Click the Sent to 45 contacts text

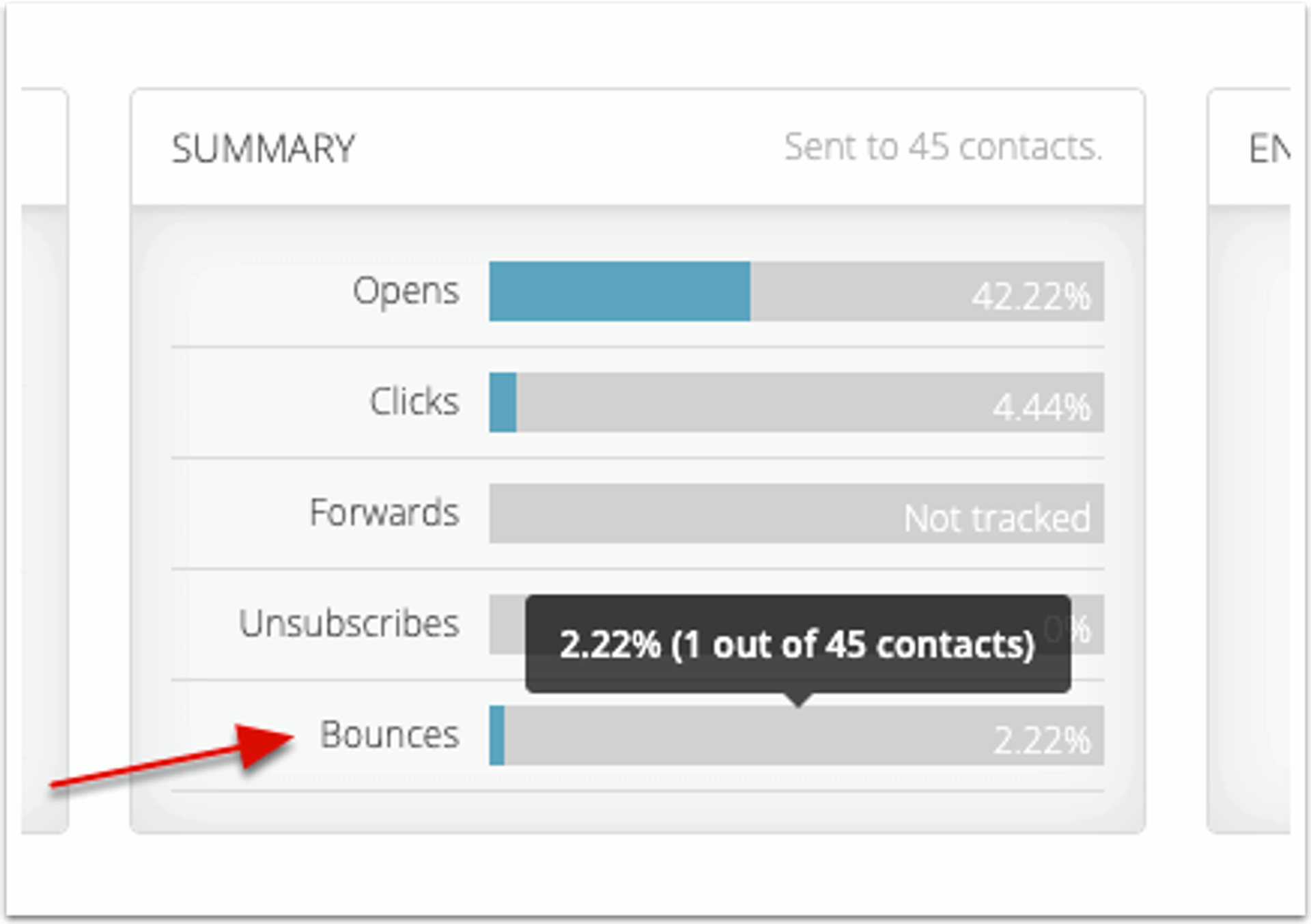coord(943,147)
